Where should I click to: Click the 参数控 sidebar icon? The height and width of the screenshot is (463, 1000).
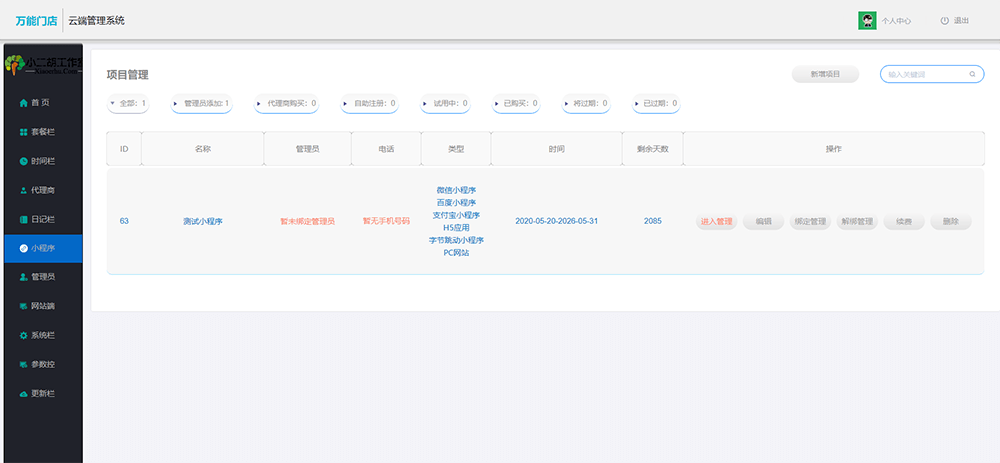[x=24, y=364]
